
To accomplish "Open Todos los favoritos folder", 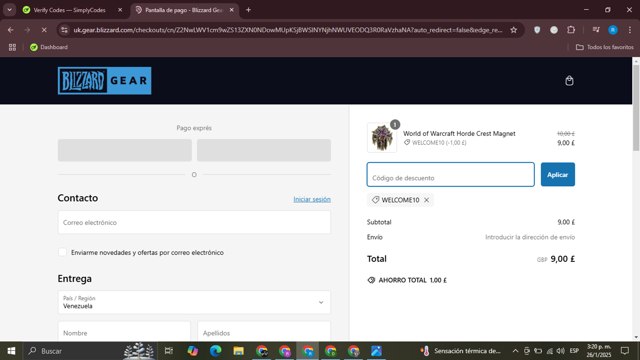I will point(604,47).
